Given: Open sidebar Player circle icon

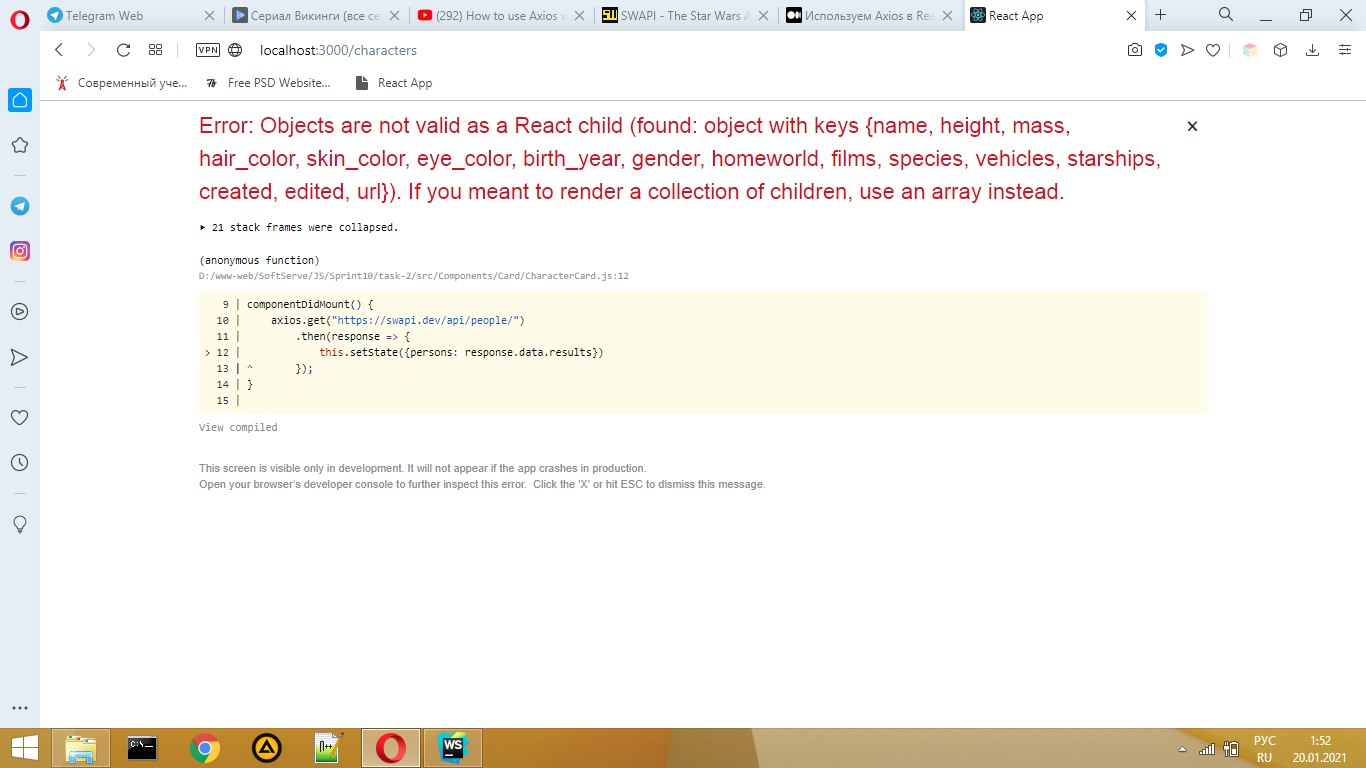Looking at the screenshot, I should pyautogui.click(x=19, y=311).
